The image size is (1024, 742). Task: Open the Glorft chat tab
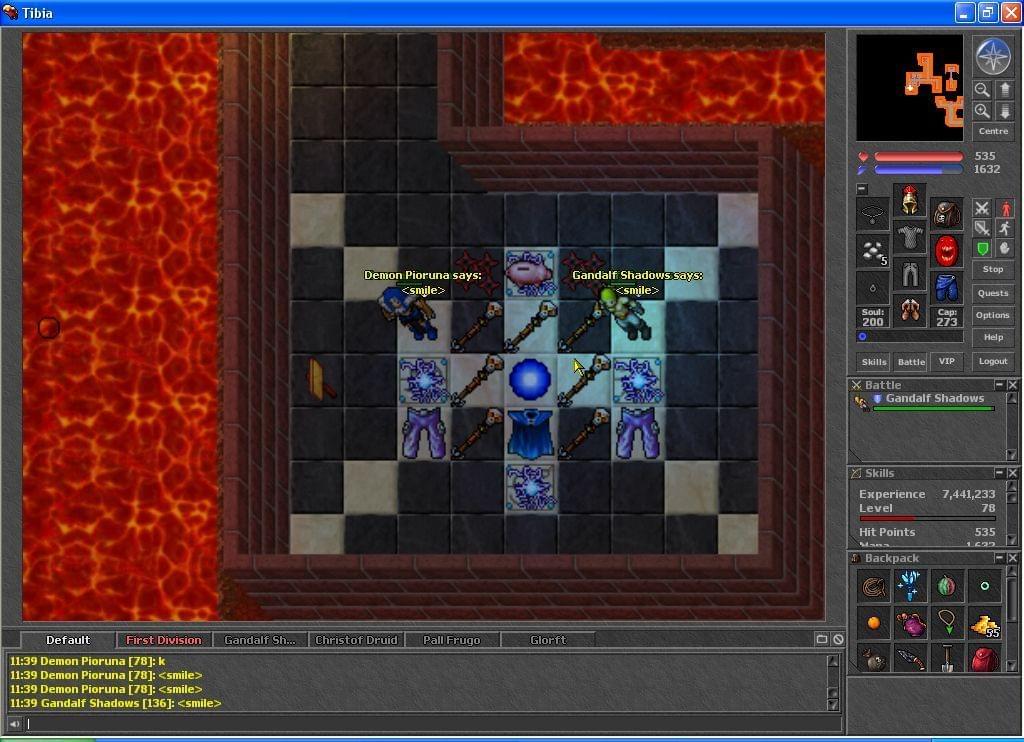click(548, 640)
